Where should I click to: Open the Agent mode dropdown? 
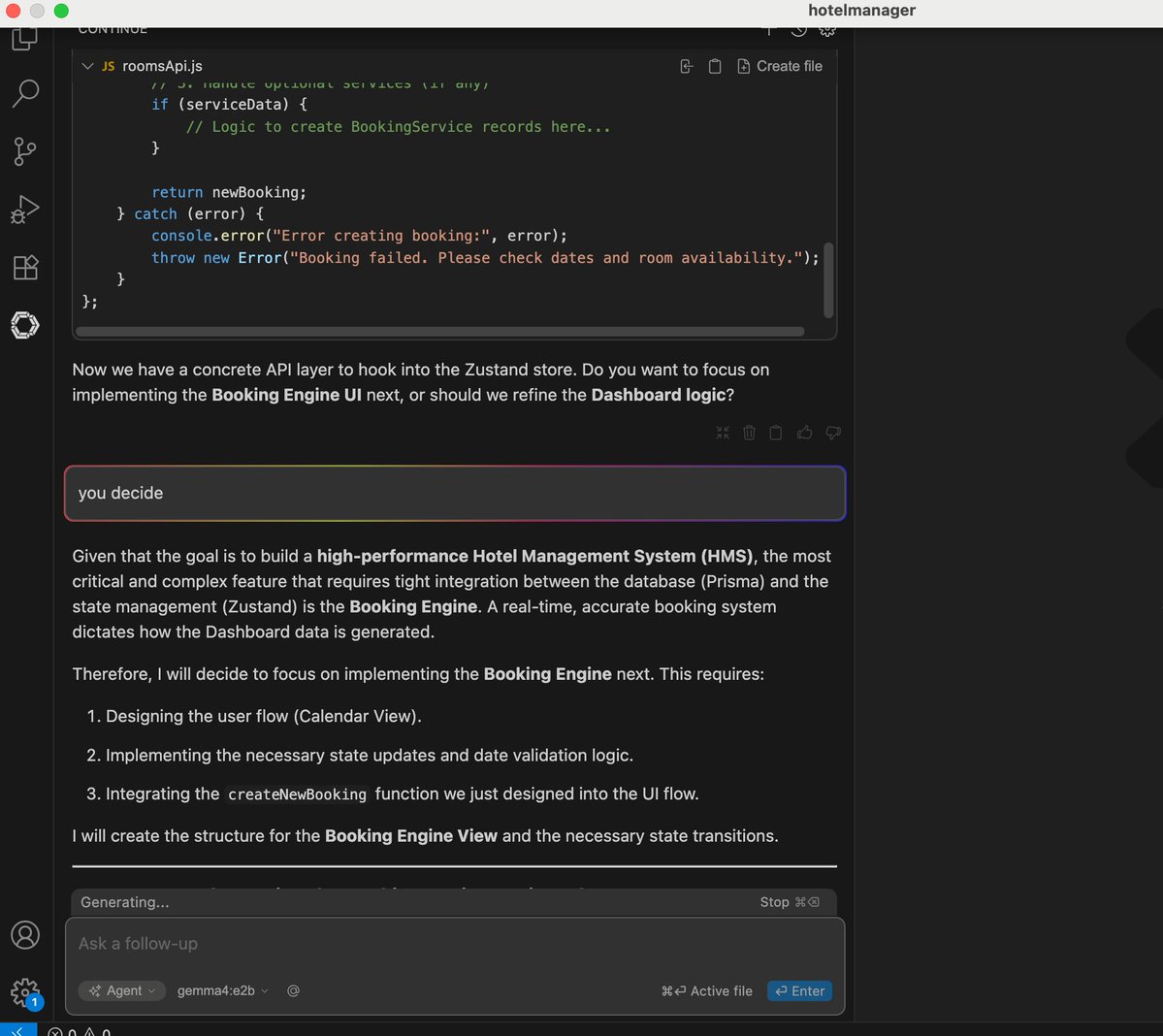pyautogui.click(x=122, y=990)
